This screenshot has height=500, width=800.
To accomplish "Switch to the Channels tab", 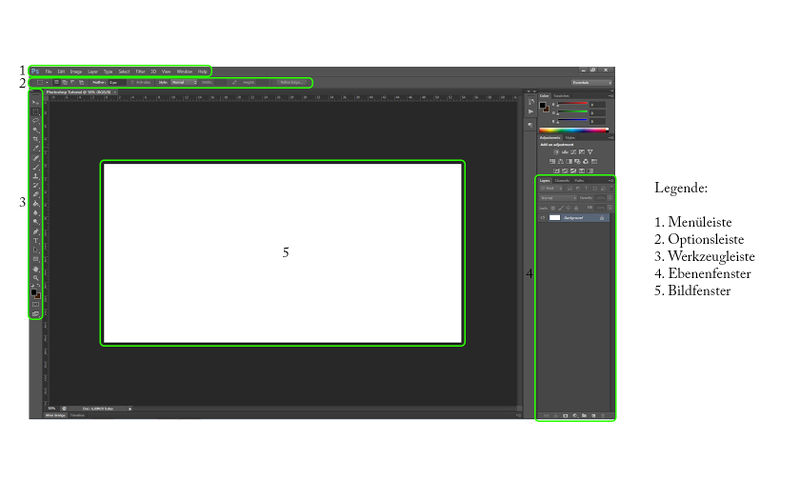I will point(562,180).
